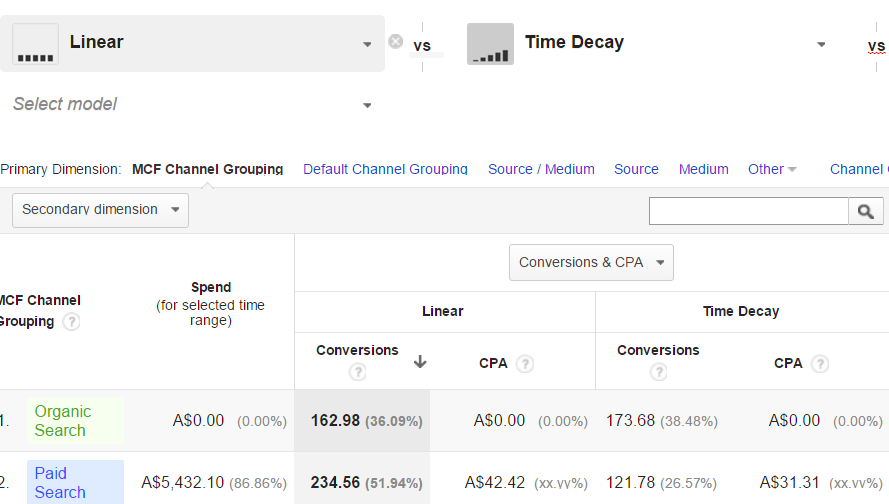Image resolution: width=889 pixels, height=504 pixels.
Task: Open the Time Decay model dropdown
Action: (821, 44)
